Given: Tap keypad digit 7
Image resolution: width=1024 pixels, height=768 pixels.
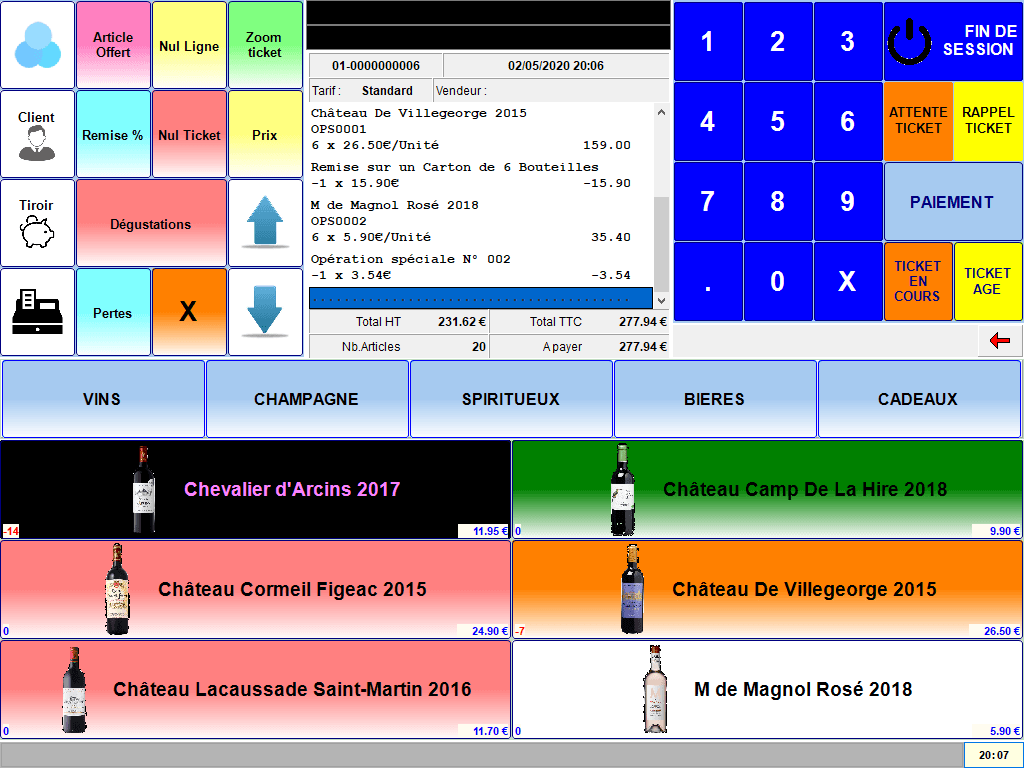Looking at the screenshot, I should 708,201.
